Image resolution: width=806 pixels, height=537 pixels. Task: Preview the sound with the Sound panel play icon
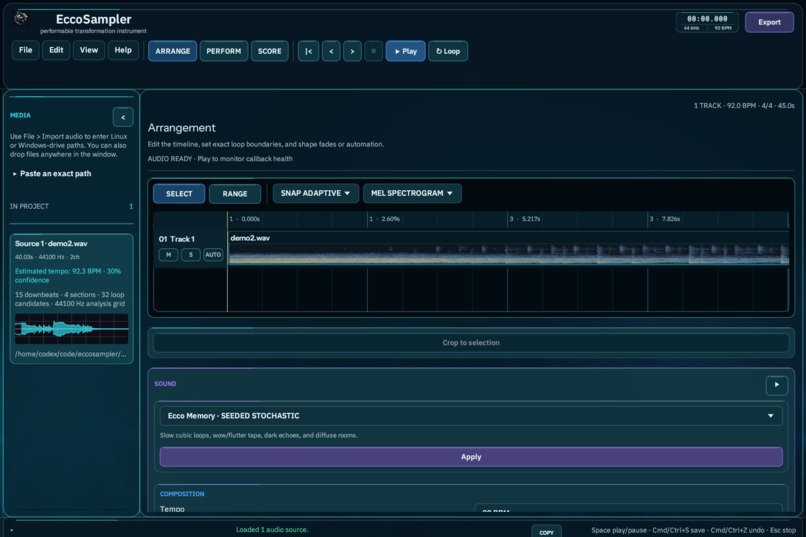click(x=777, y=385)
